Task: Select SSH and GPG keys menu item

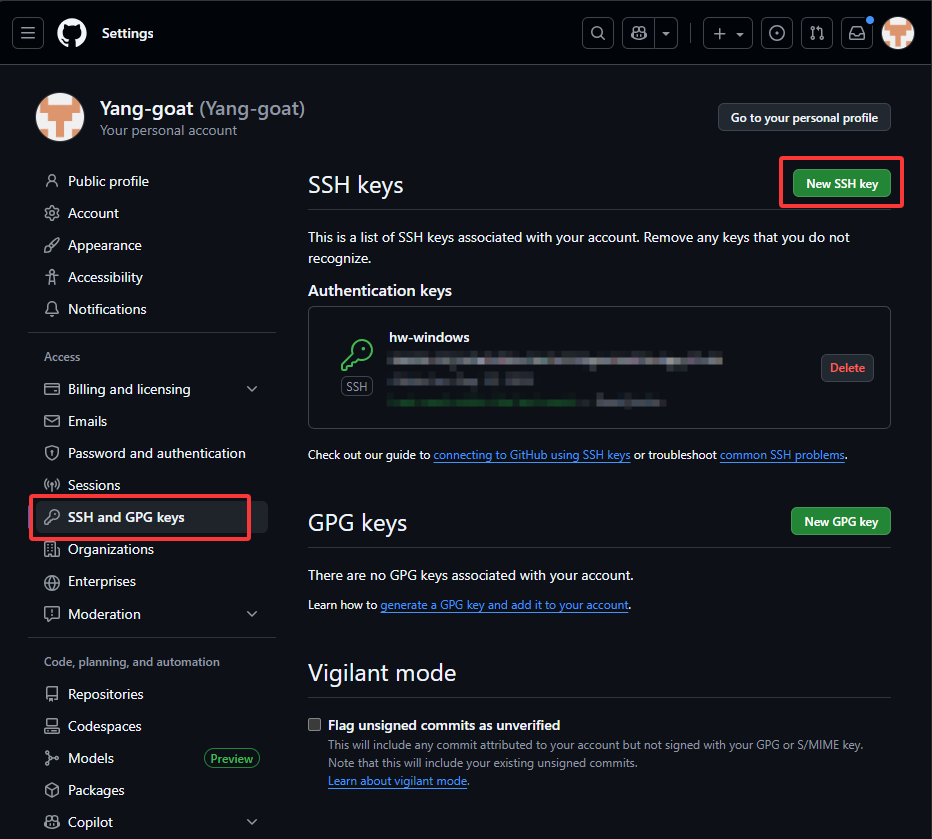Action: [x=126, y=517]
